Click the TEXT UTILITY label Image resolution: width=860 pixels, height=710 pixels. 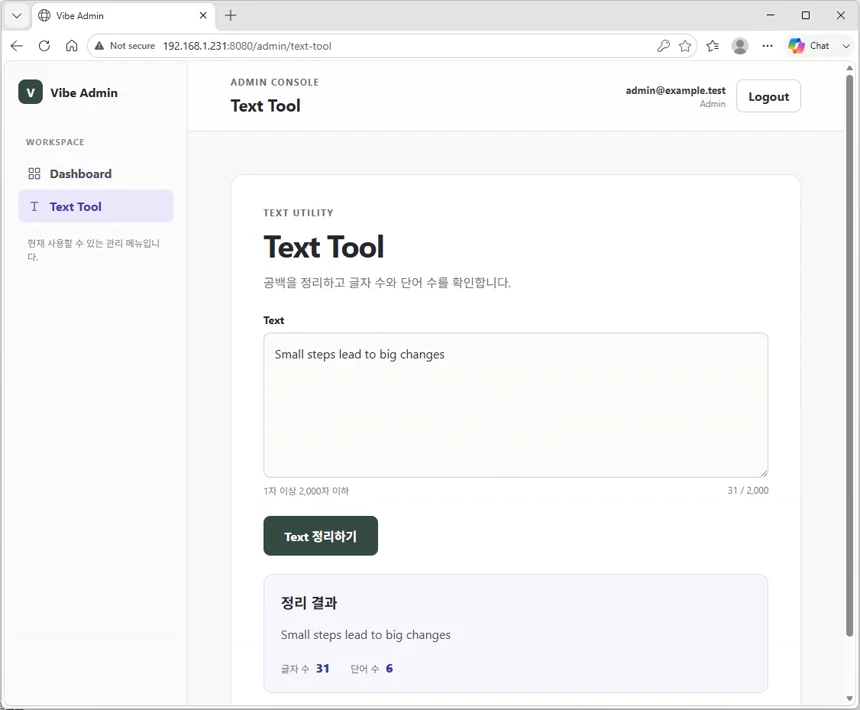(298, 213)
